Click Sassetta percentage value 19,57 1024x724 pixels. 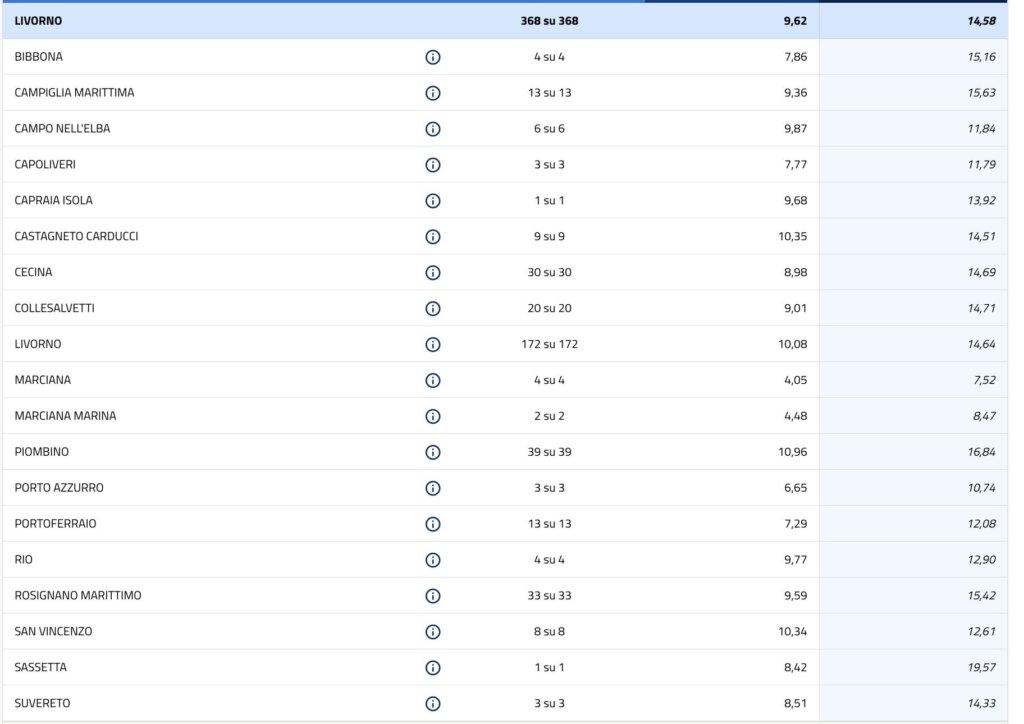pos(981,668)
